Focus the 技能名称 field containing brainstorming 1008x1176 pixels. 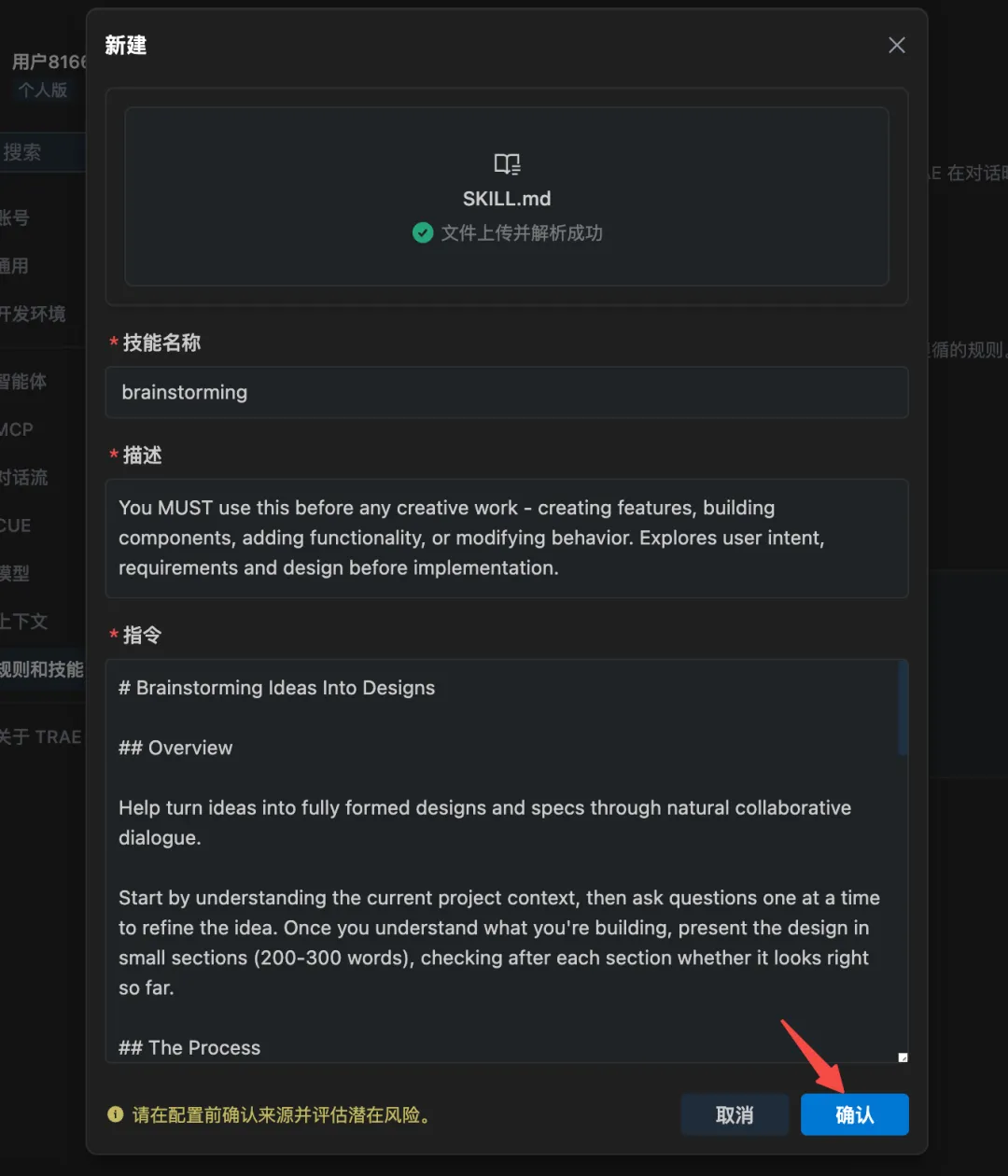coord(506,392)
